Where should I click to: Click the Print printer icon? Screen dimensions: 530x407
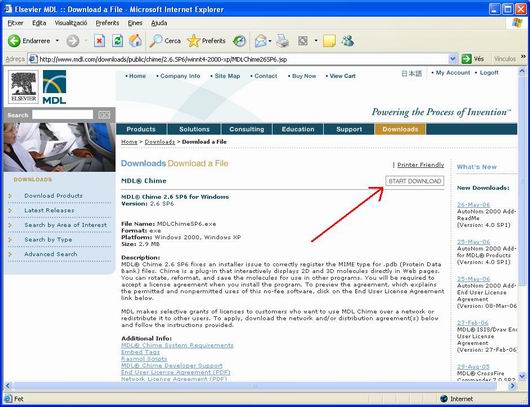click(282, 41)
